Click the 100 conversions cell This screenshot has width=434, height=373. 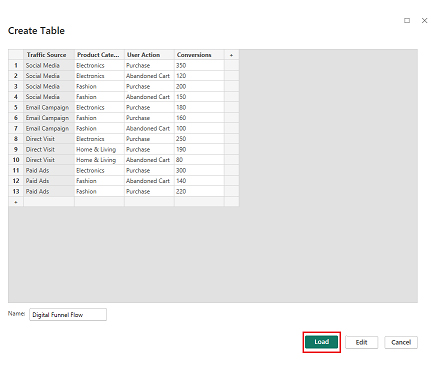point(199,129)
